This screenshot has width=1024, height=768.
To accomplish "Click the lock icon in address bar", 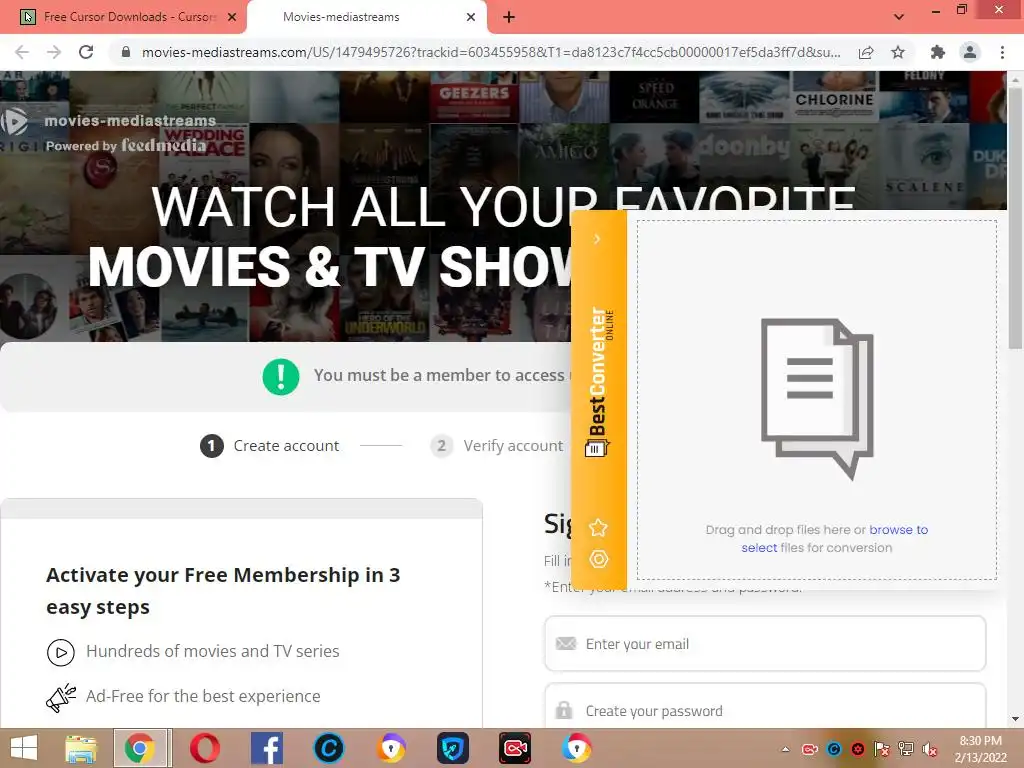I will coord(126,52).
